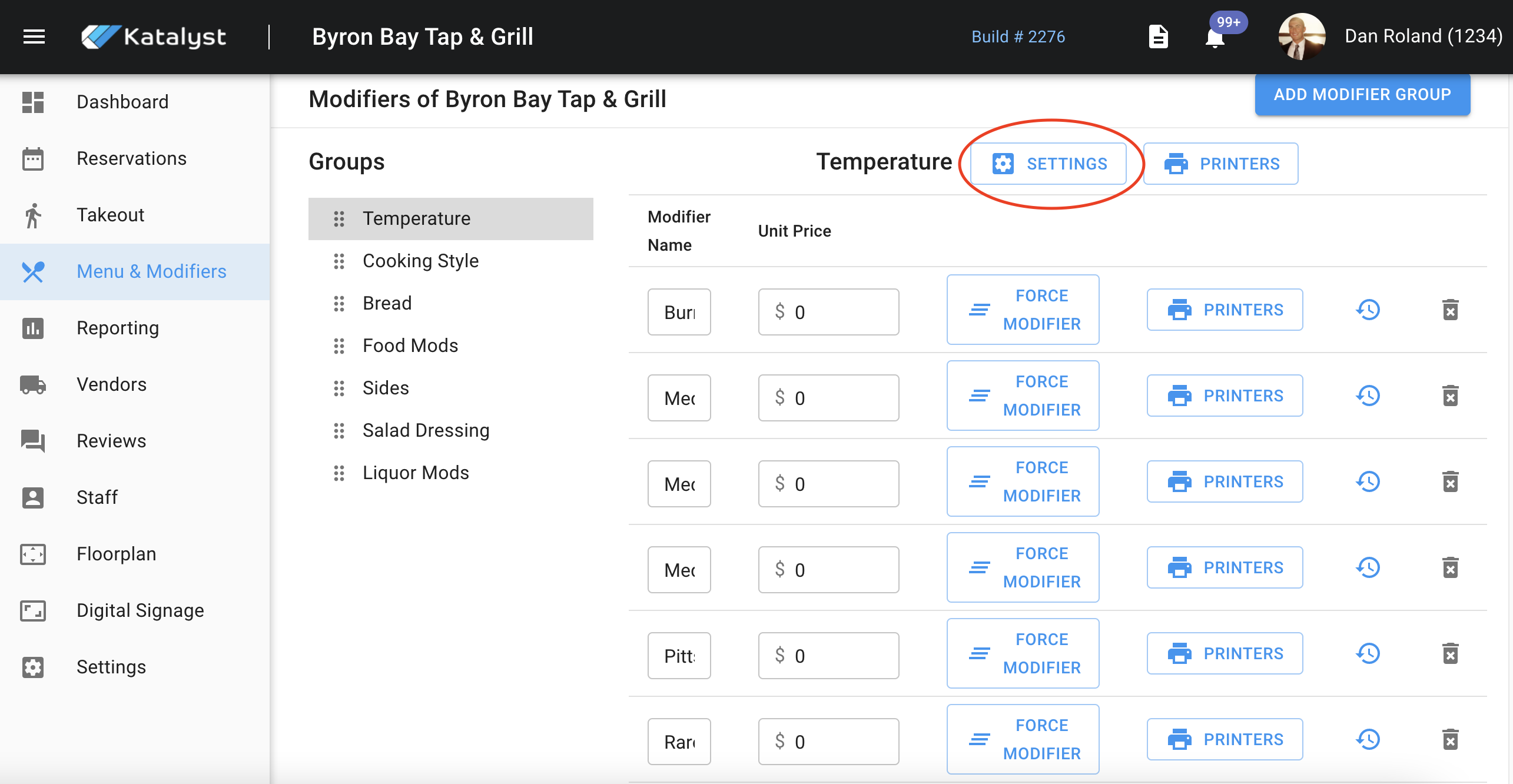The width and height of the screenshot is (1513, 784).
Task: Open Reporting from the sidebar
Action: (118, 328)
